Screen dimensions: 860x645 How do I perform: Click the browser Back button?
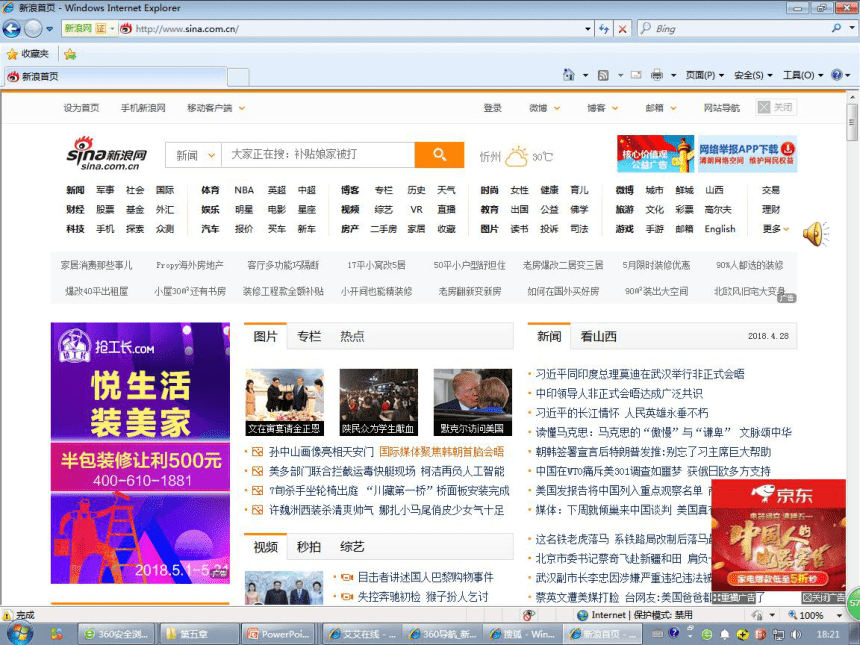12,29
